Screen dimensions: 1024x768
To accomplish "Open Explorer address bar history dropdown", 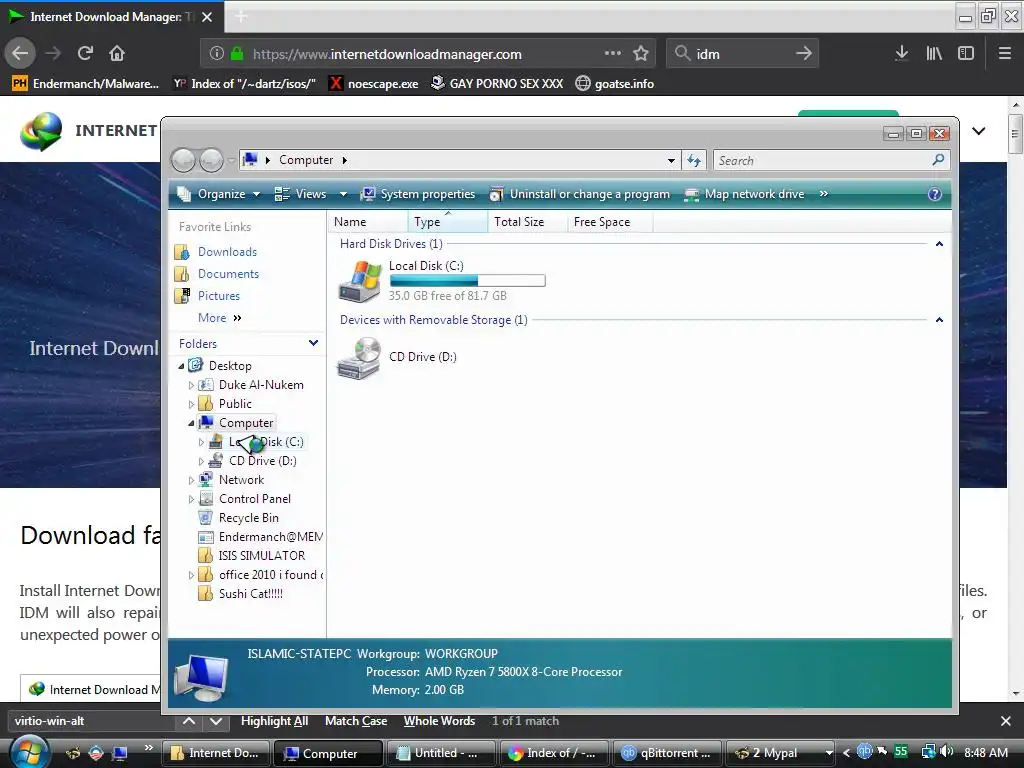I will 671,161.
